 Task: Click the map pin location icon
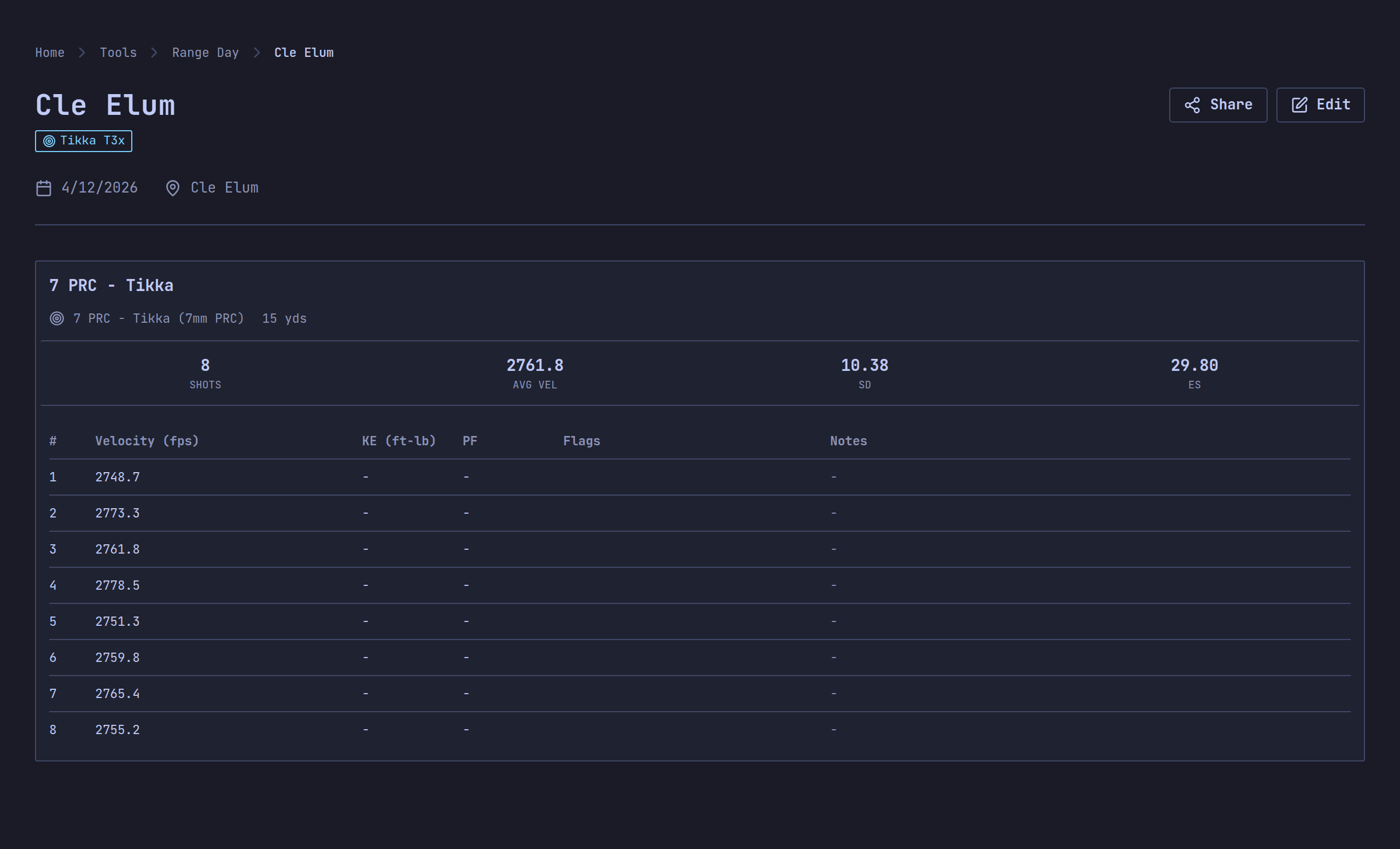coord(173,188)
